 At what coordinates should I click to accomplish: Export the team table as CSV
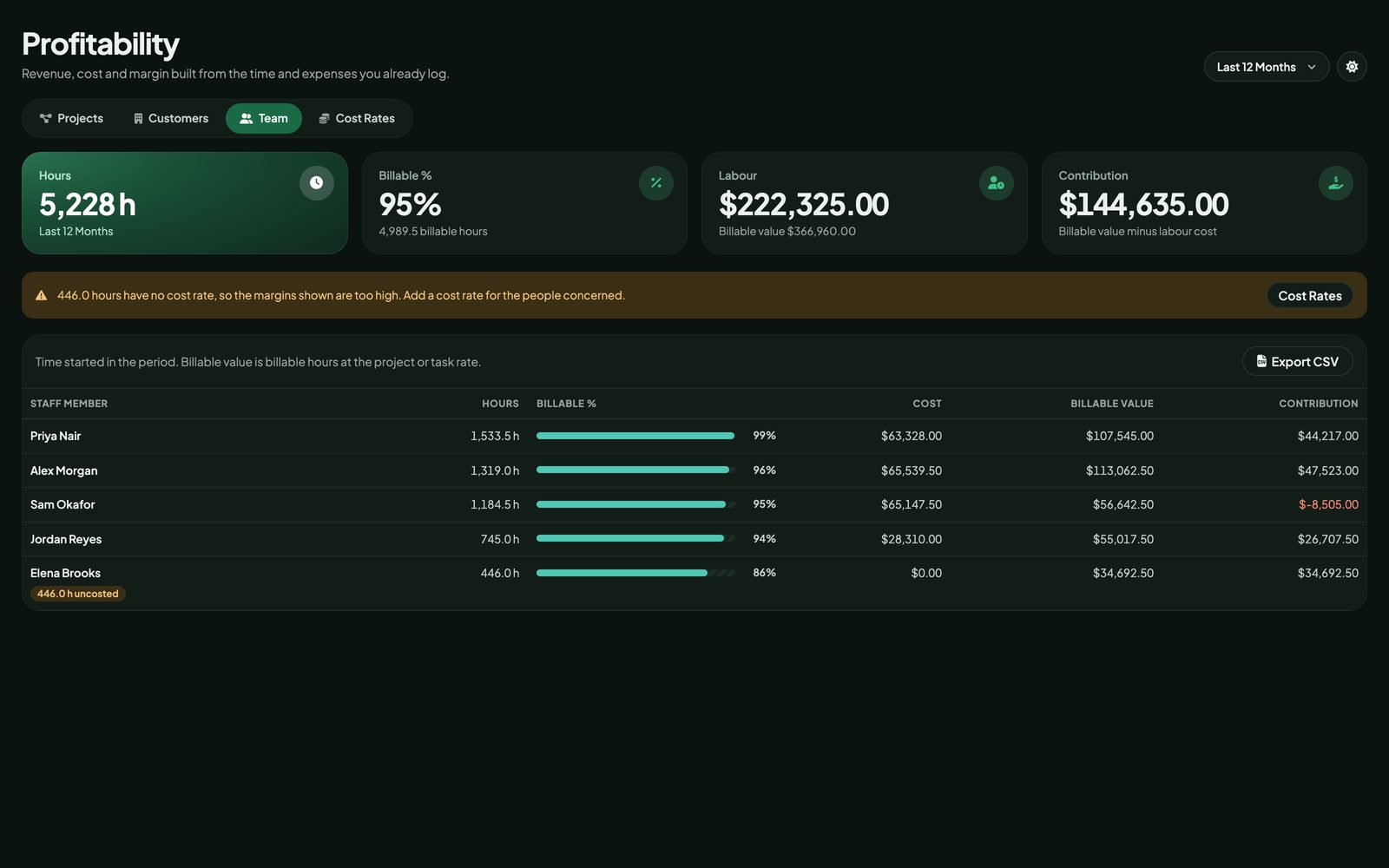coord(1298,362)
